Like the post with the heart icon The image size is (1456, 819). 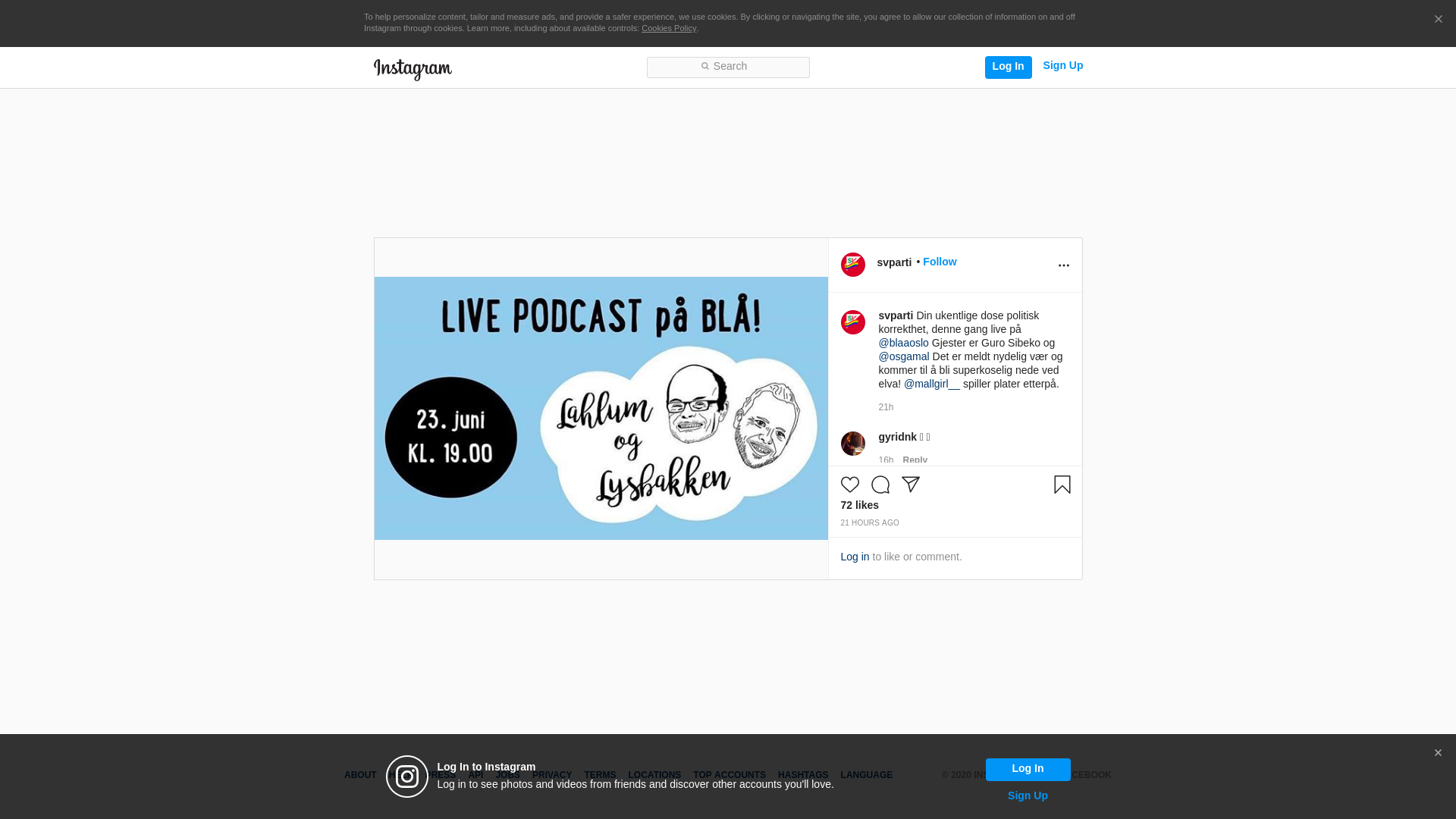point(849,485)
